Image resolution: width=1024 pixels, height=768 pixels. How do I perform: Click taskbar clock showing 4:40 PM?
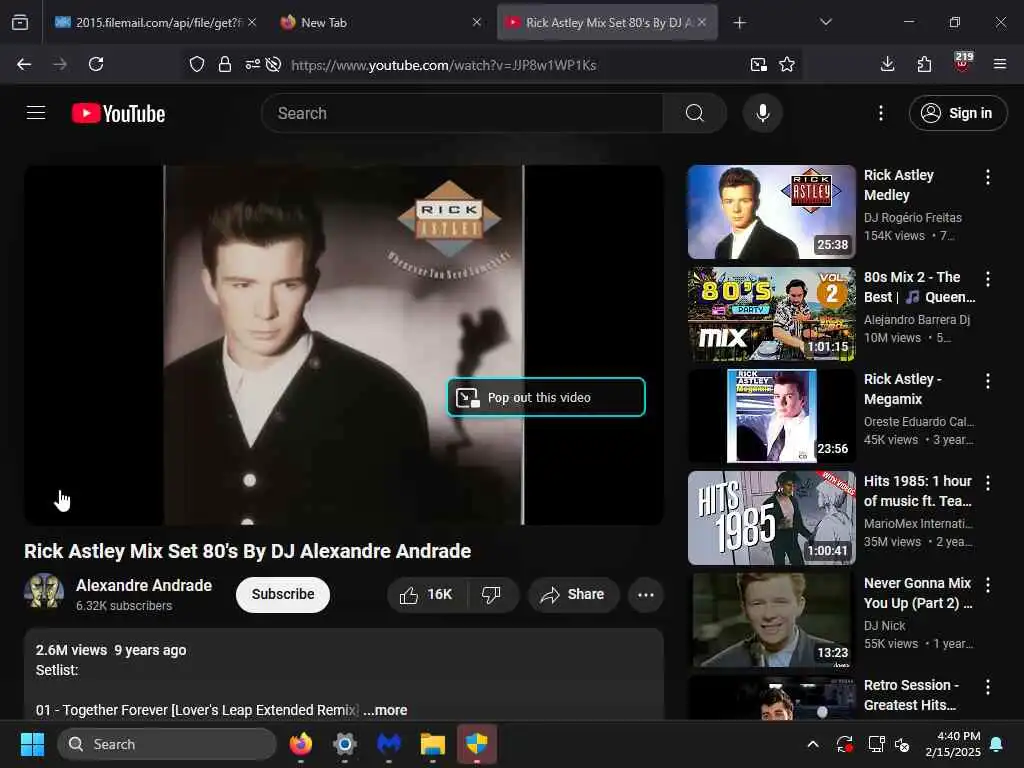[953, 744]
